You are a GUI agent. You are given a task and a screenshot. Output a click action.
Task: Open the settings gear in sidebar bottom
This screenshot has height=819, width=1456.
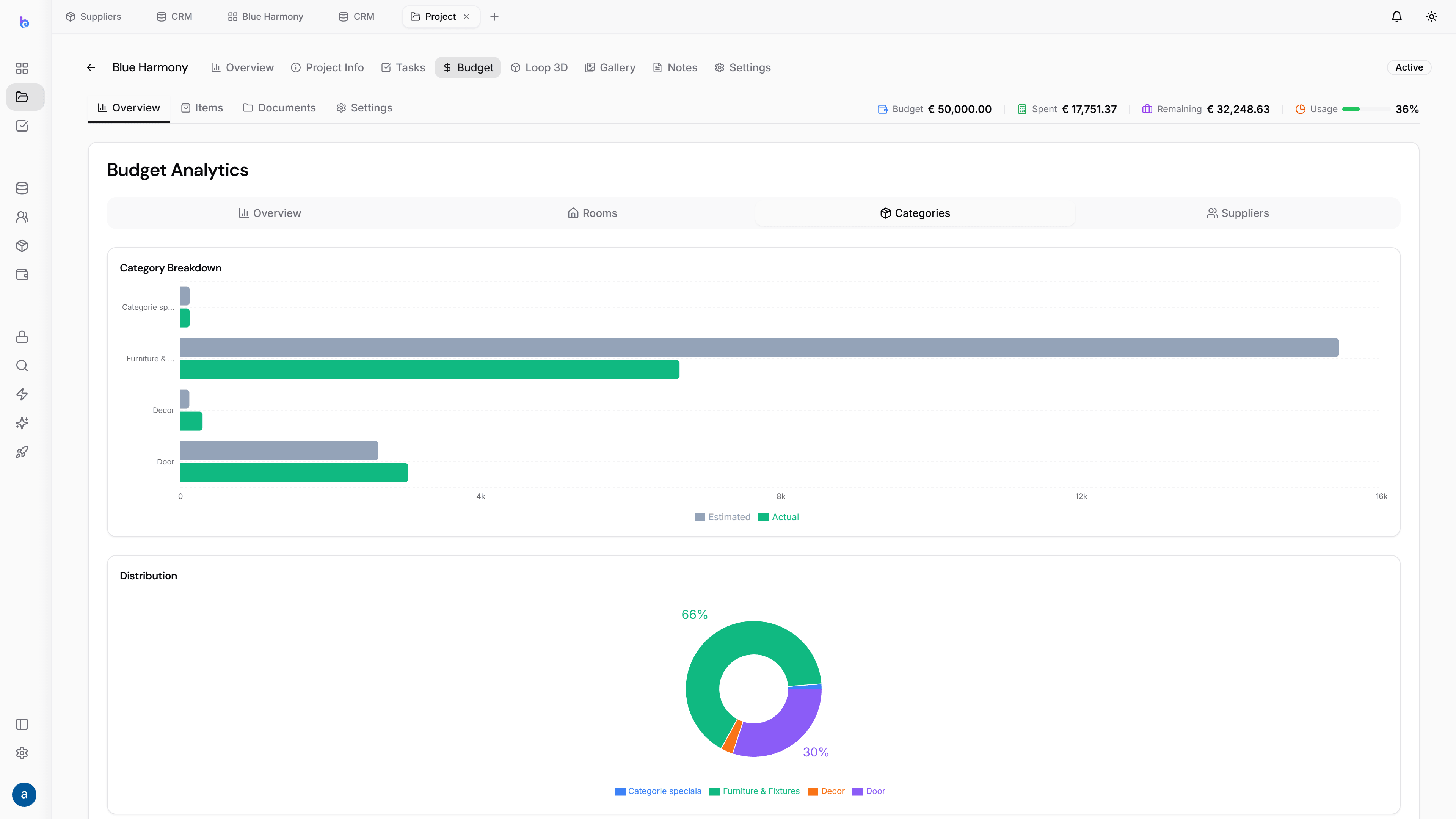pos(22,753)
